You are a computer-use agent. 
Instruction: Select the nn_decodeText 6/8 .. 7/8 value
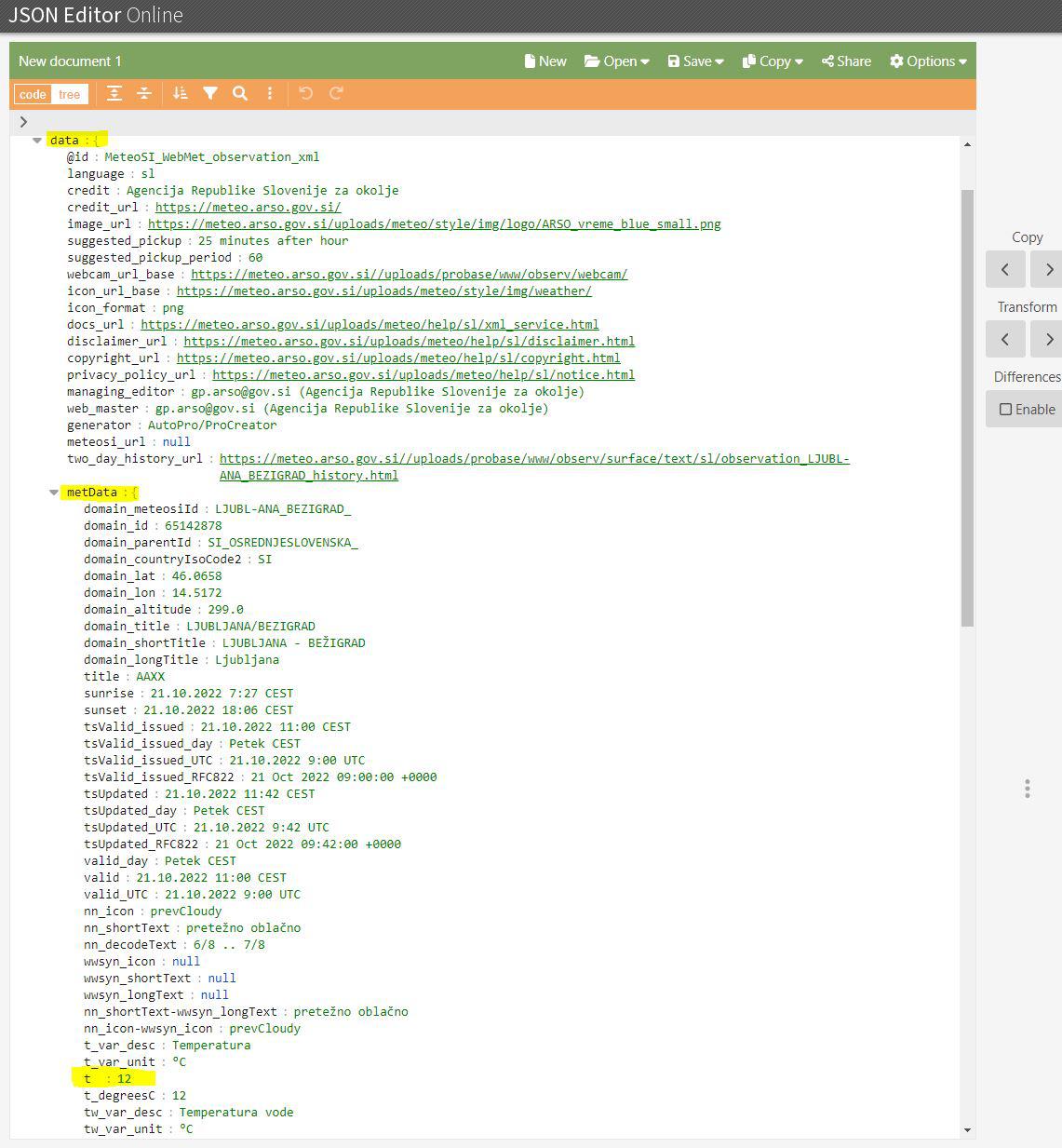coord(229,945)
